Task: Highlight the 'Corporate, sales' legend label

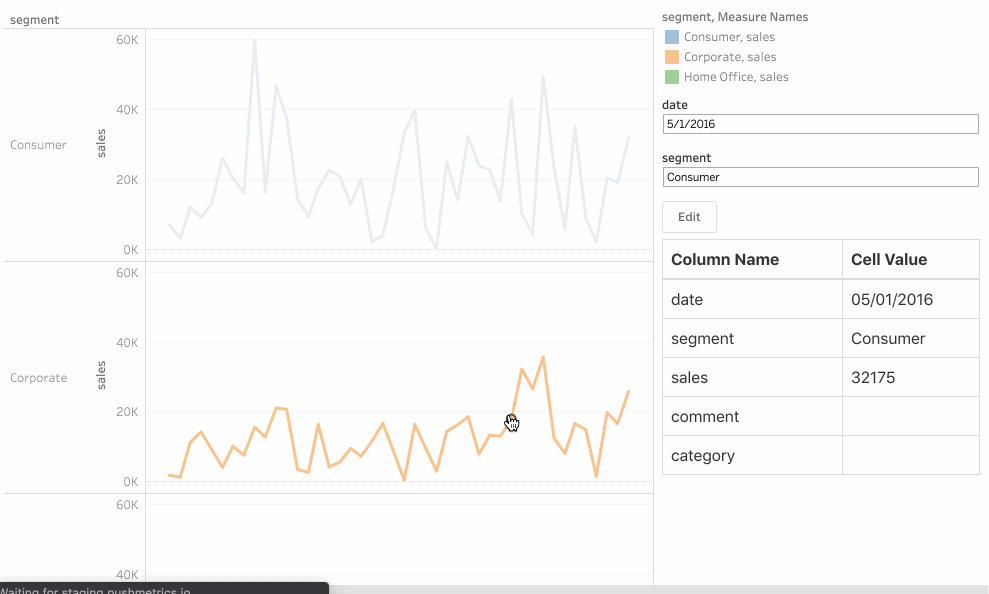Action: coord(730,57)
